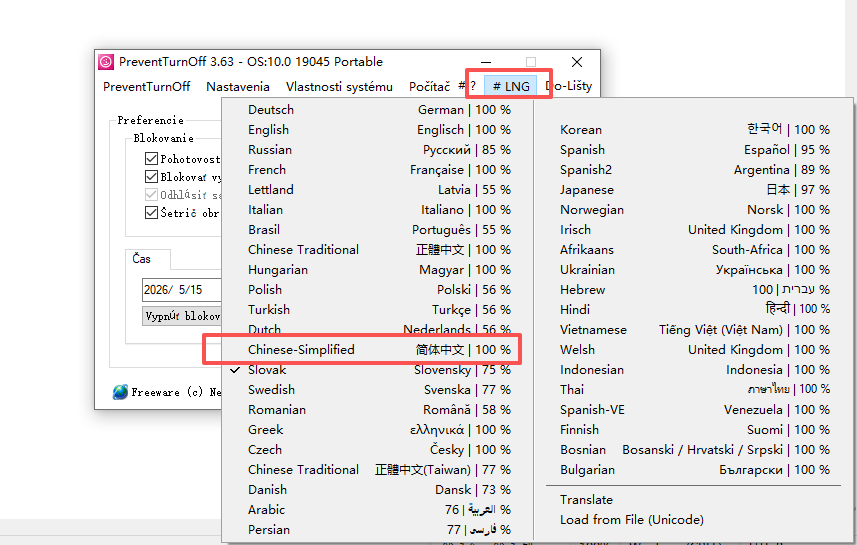The height and width of the screenshot is (545, 857).
Task: Close the PreventTurnOff window
Action: 577,62
